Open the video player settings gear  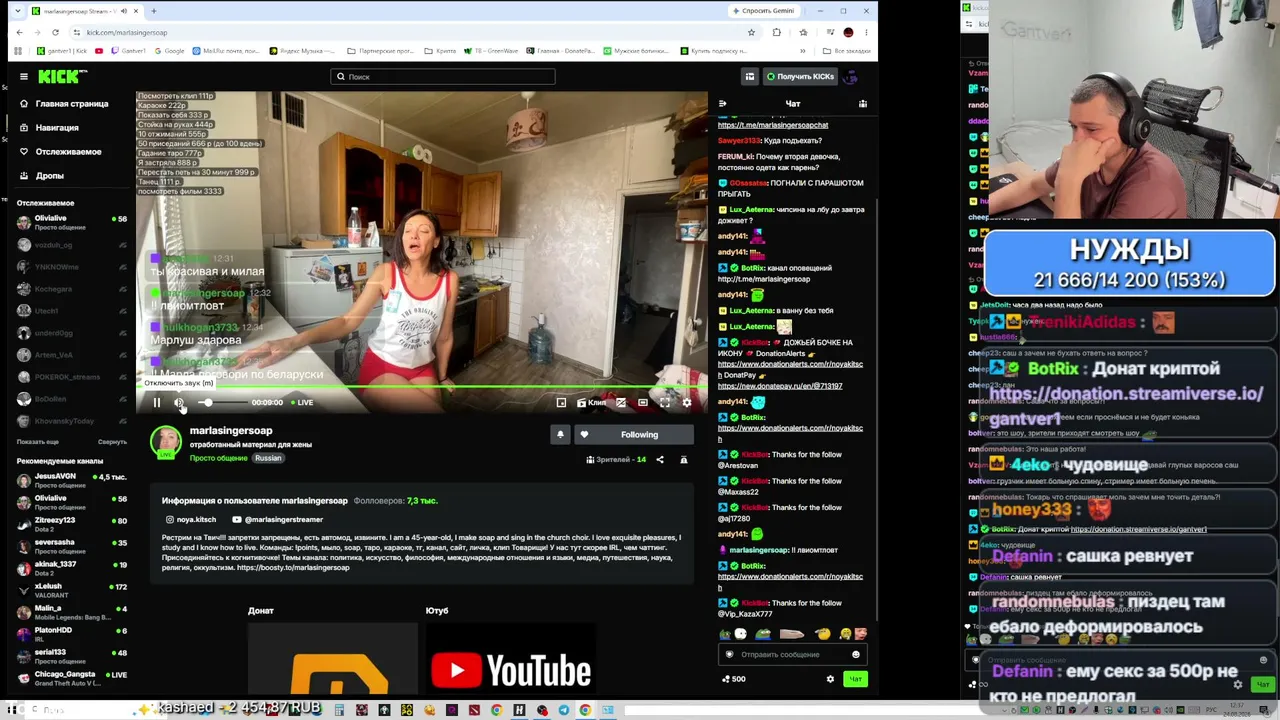coord(687,403)
